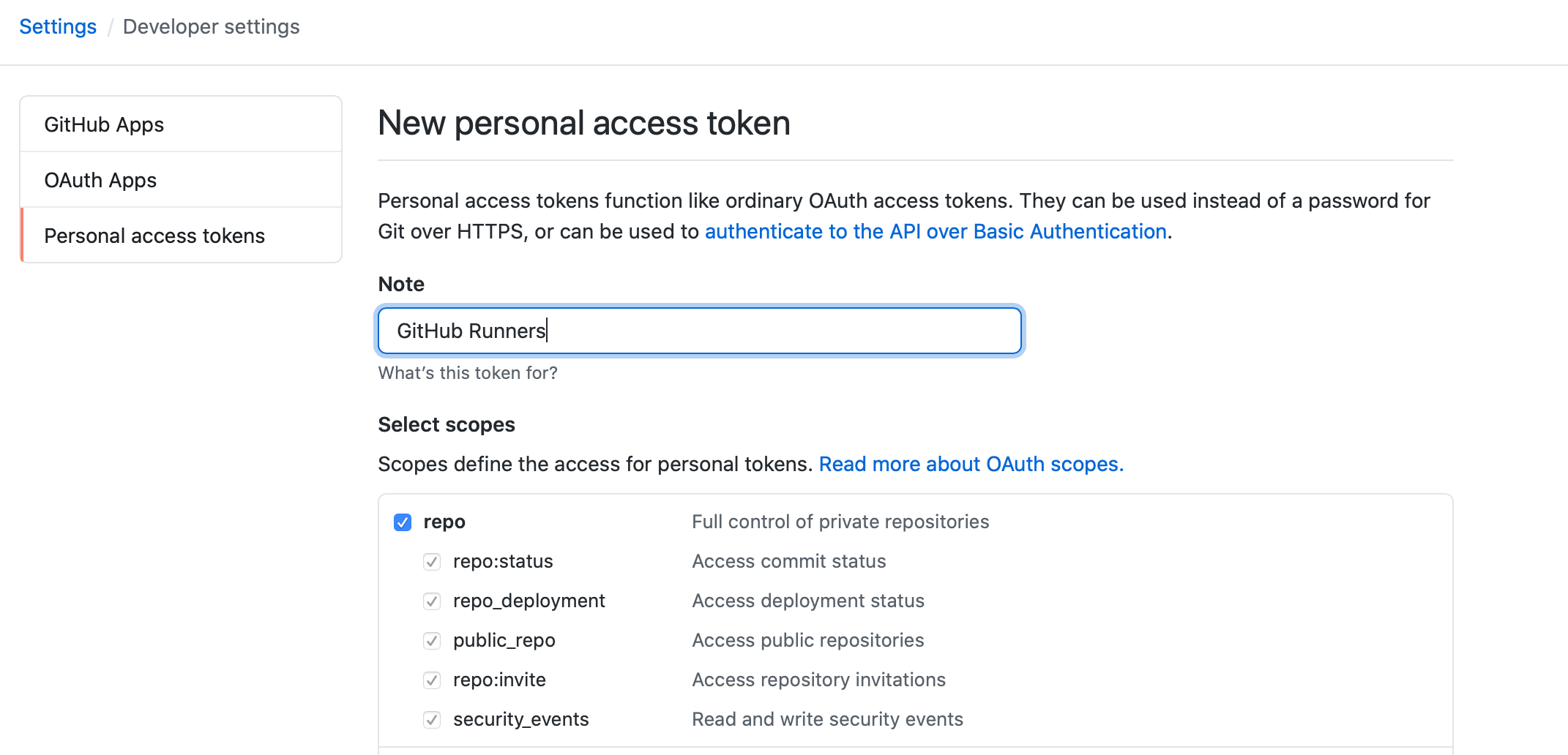
Task: Open the GitHub Apps sidebar item
Action: click(104, 124)
